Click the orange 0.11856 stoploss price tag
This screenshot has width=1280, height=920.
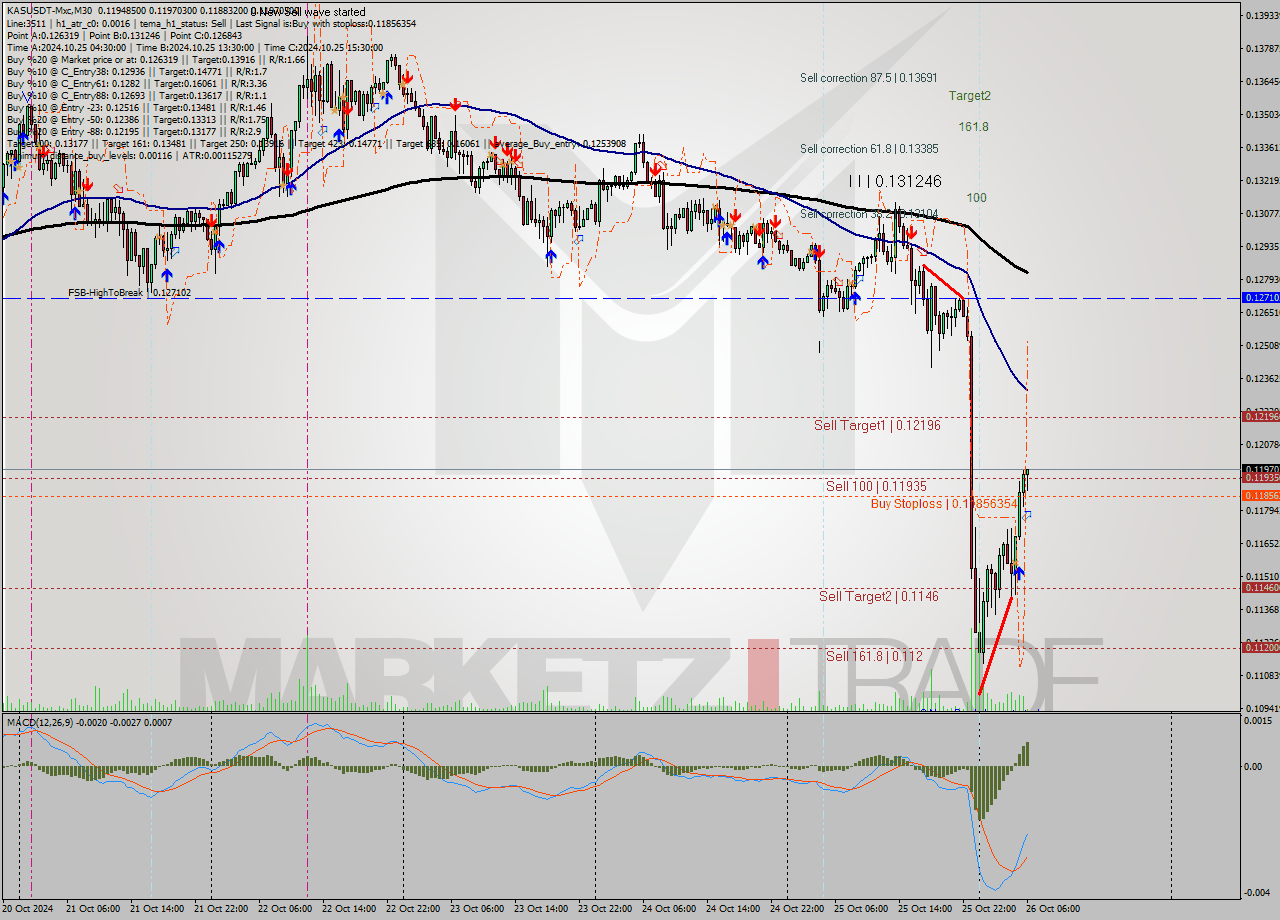[x=1259, y=495]
